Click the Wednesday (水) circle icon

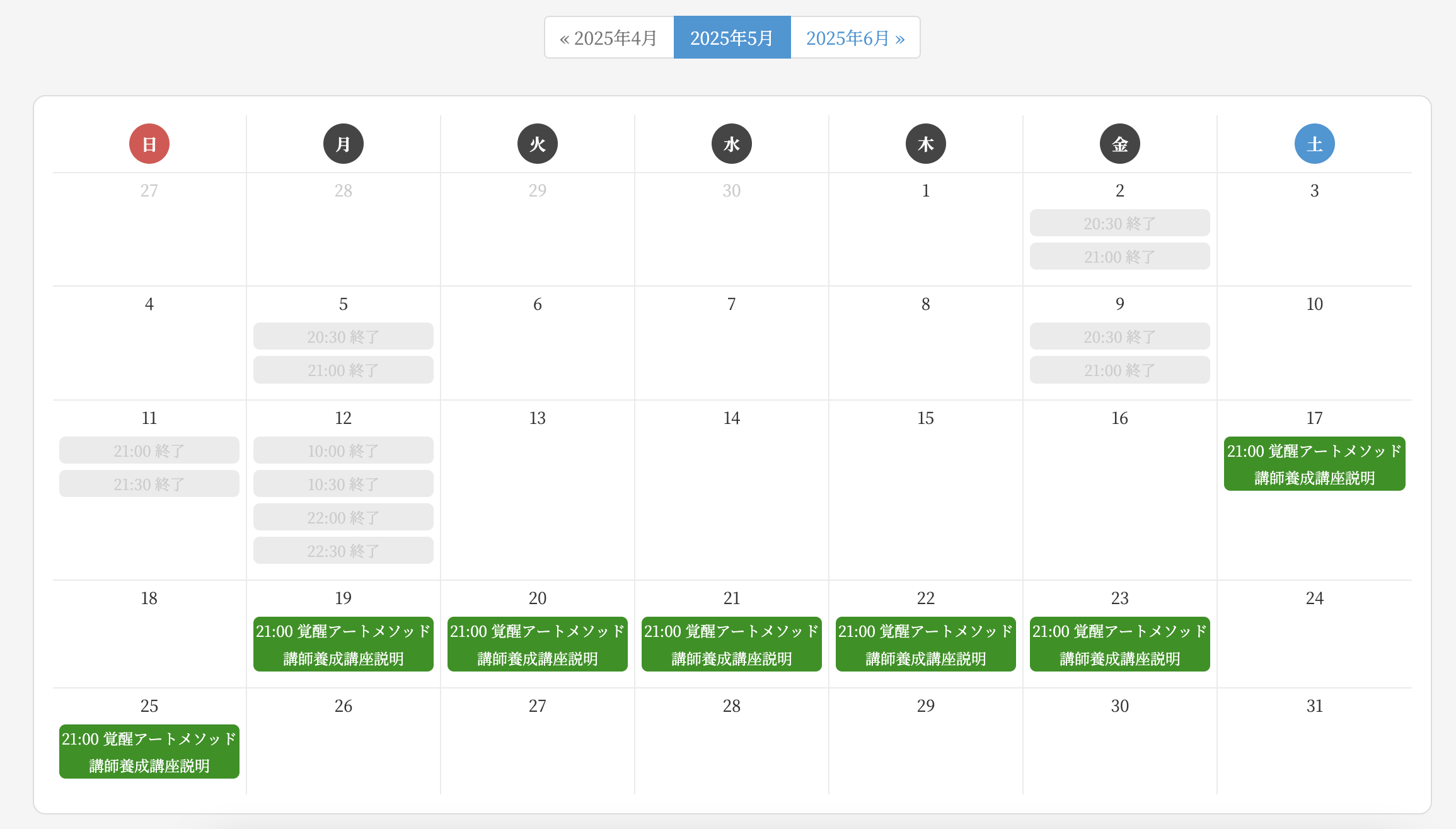(732, 144)
